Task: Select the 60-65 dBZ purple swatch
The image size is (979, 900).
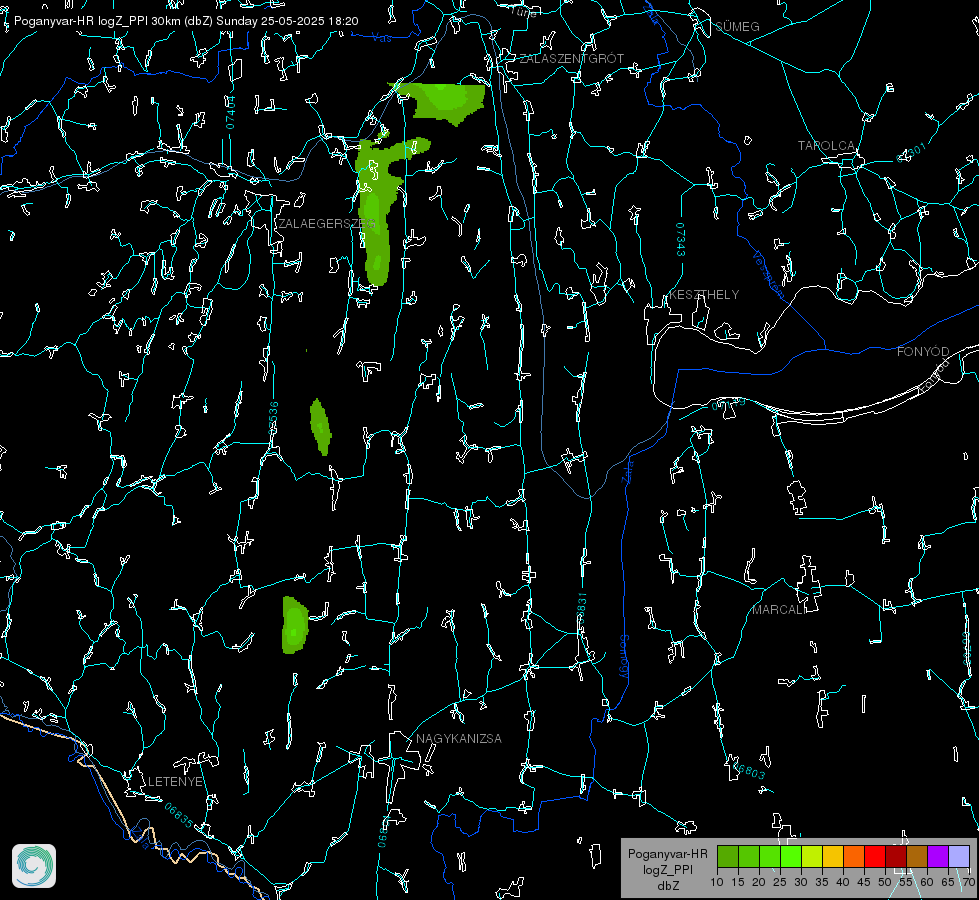Action: 938,856
